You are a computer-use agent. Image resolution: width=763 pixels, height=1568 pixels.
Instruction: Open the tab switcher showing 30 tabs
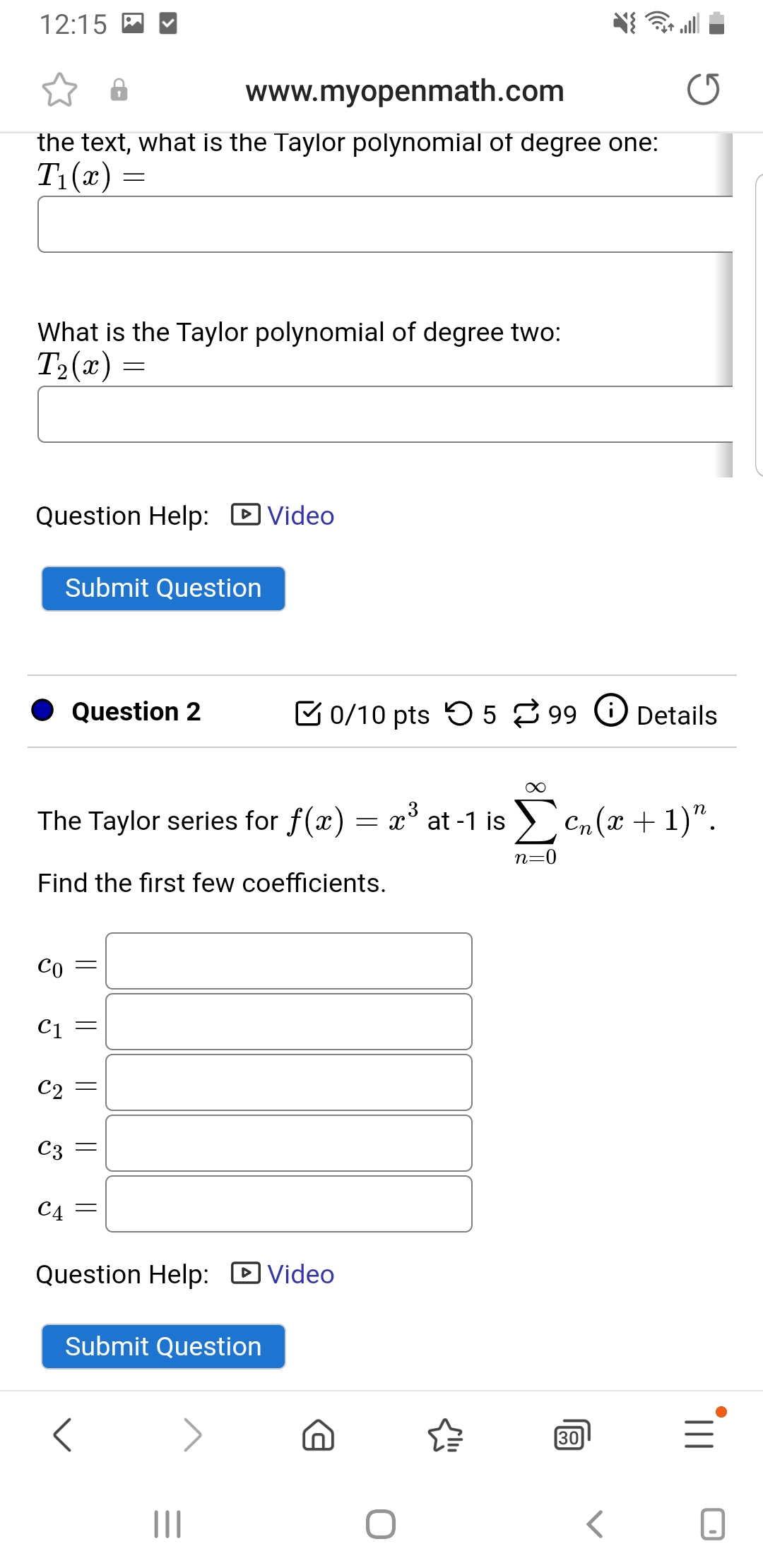click(x=569, y=1437)
